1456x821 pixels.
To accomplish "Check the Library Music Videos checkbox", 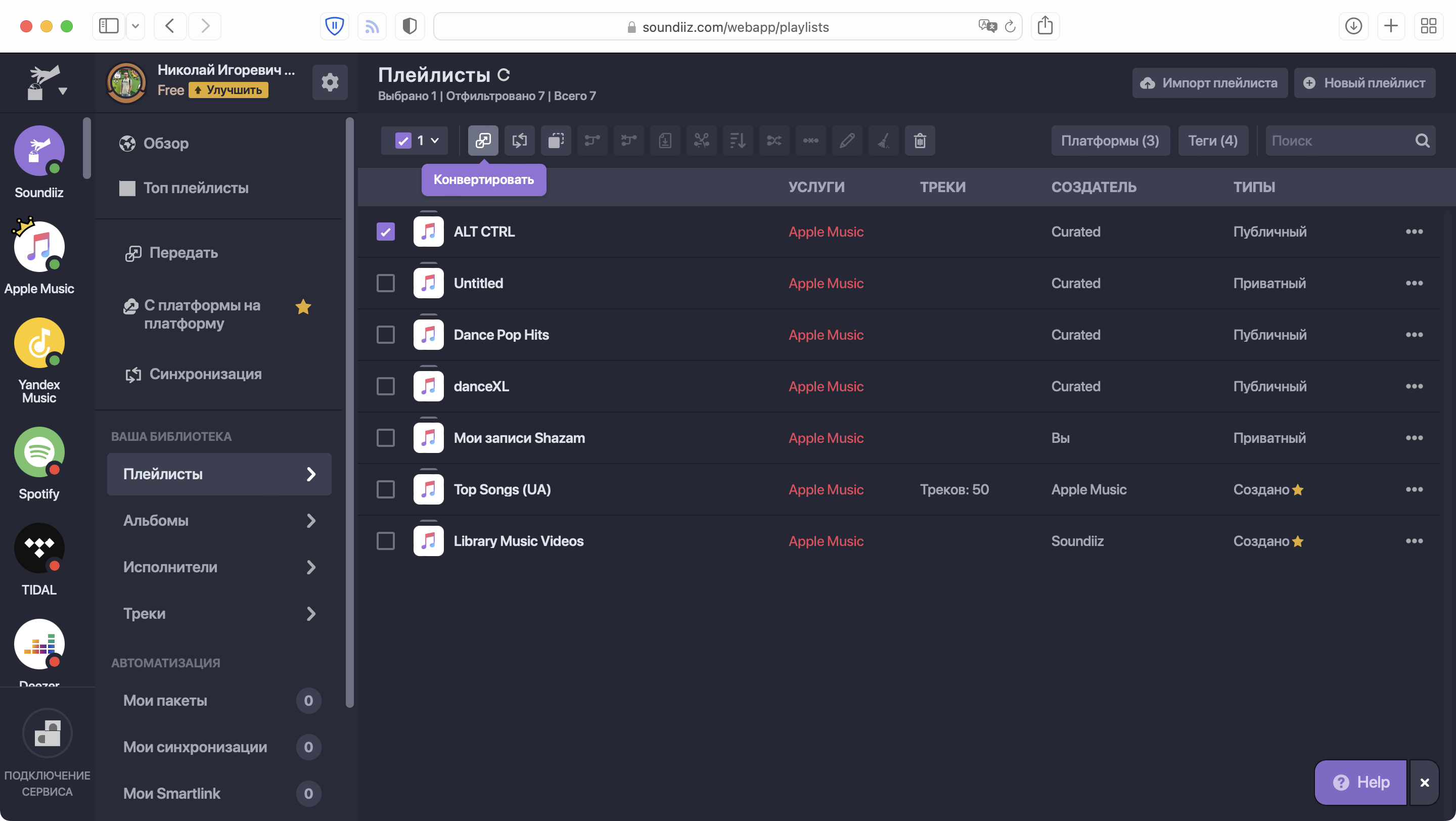I will 385,541.
